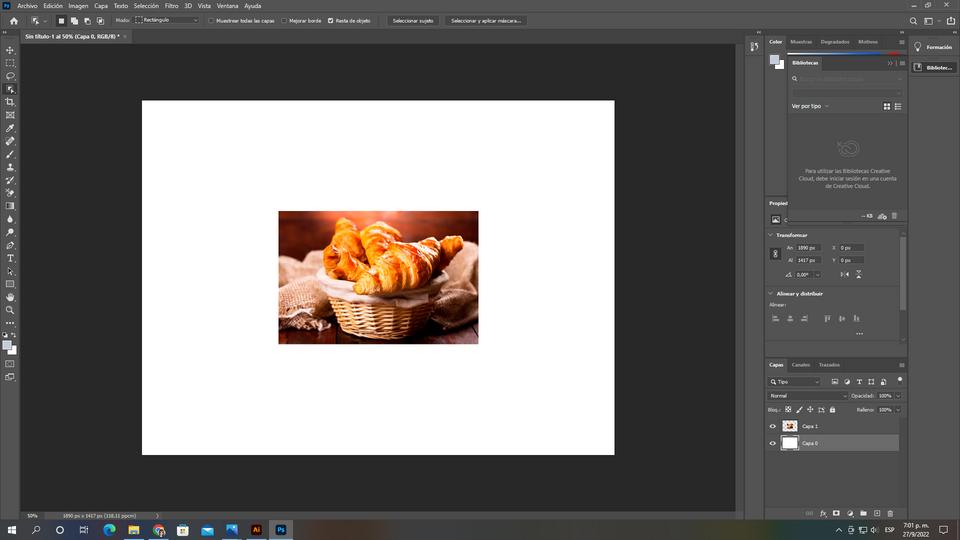Open the Tipo layer filter dropdown
The height and width of the screenshot is (540, 960).
[x=795, y=382]
